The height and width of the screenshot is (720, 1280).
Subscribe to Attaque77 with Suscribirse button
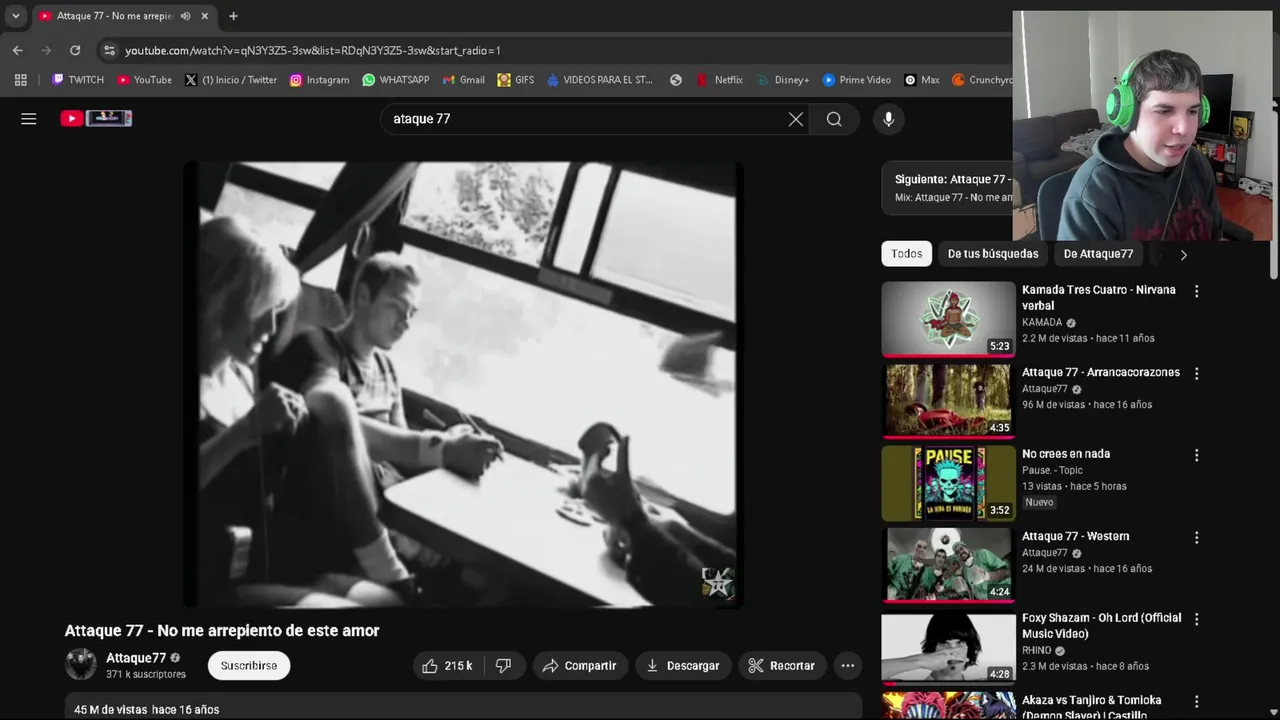pos(249,666)
